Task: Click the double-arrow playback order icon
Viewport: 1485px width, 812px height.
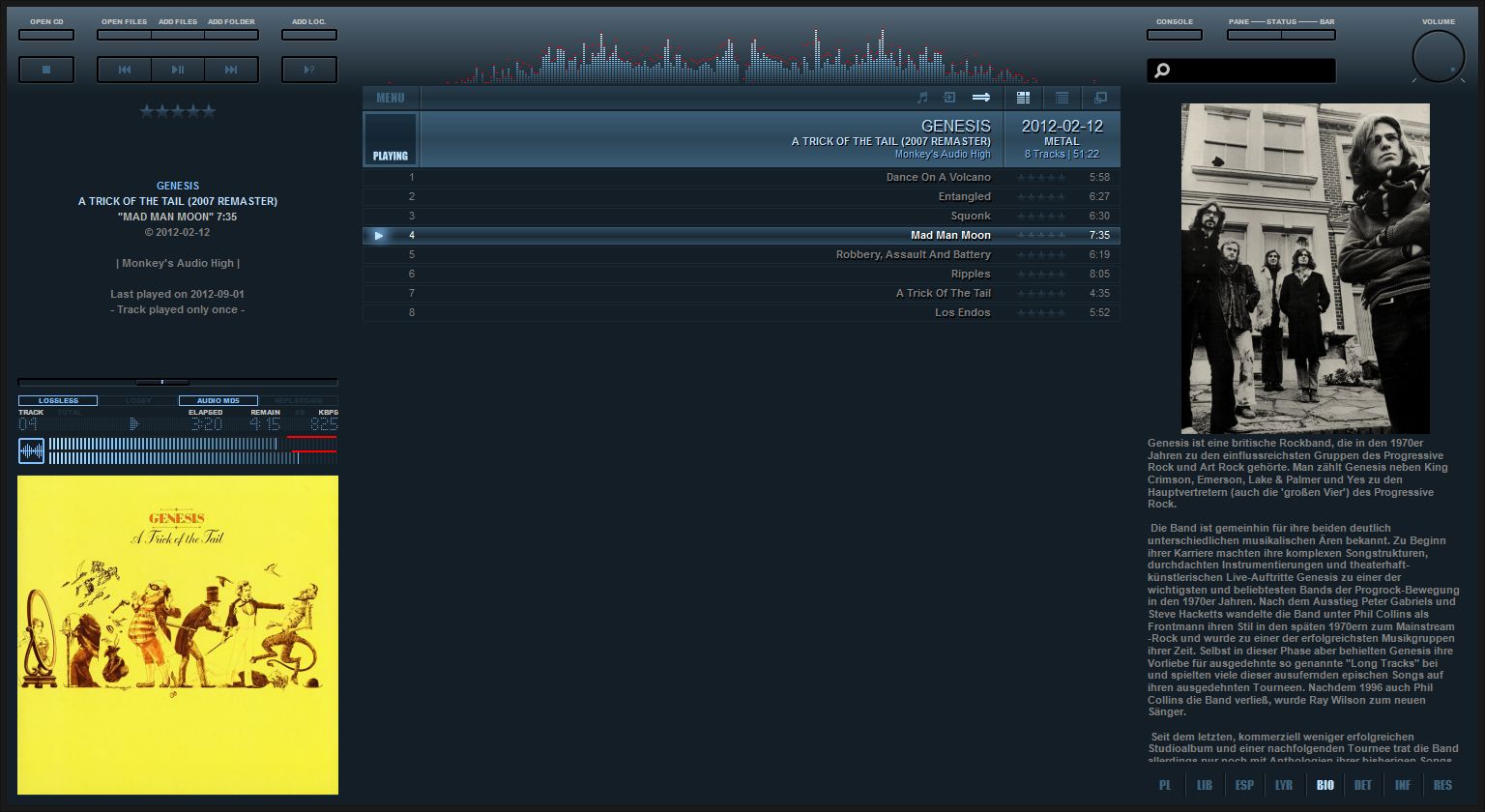Action: pyautogui.click(x=981, y=98)
